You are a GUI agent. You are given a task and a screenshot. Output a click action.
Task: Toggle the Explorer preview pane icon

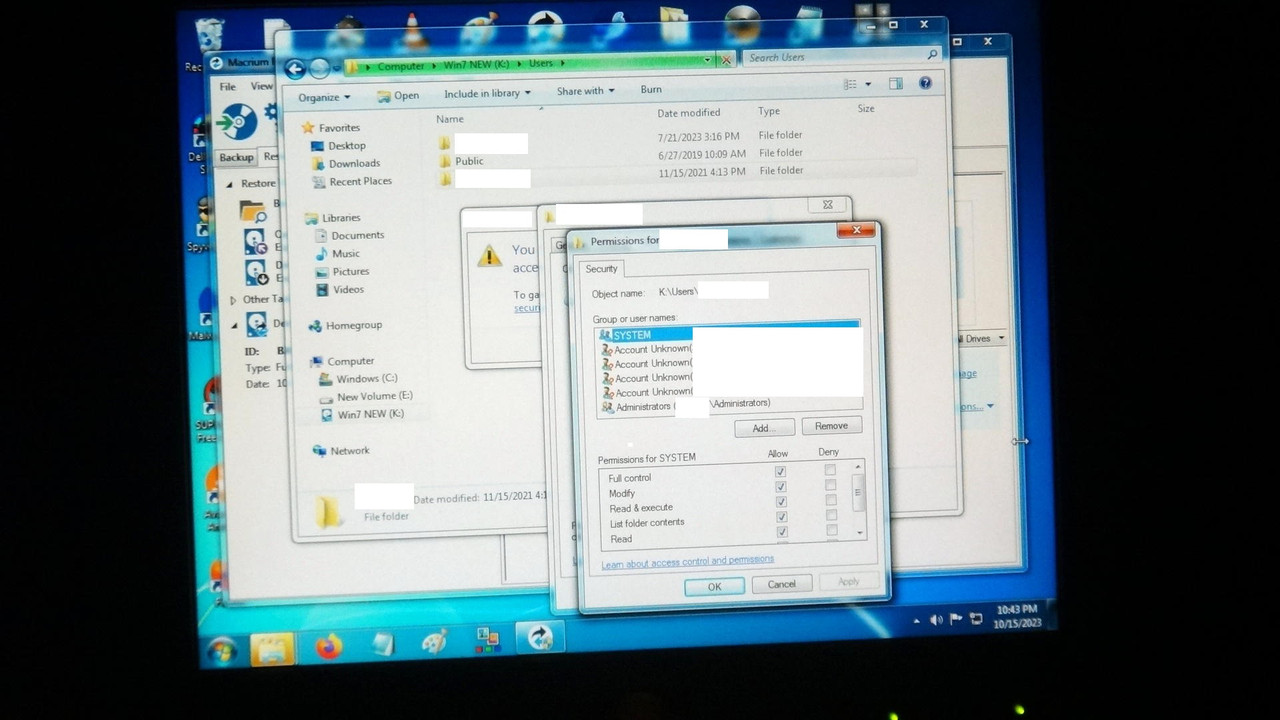896,84
